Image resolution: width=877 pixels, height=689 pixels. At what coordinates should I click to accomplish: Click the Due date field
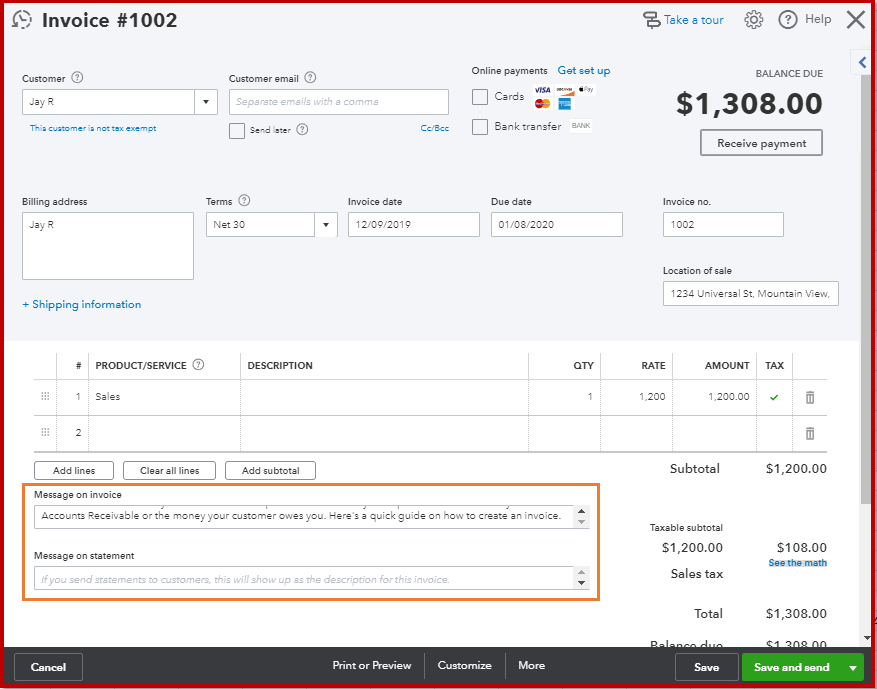[557, 224]
